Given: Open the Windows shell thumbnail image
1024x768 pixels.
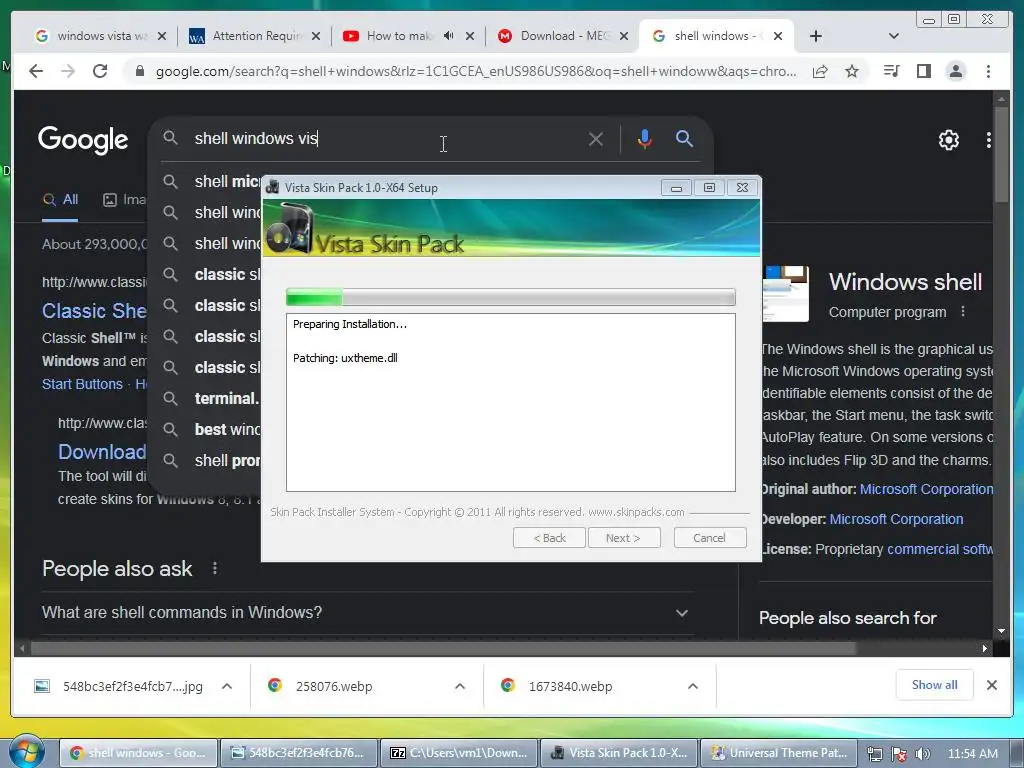Looking at the screenshot, I should (786, 293).
